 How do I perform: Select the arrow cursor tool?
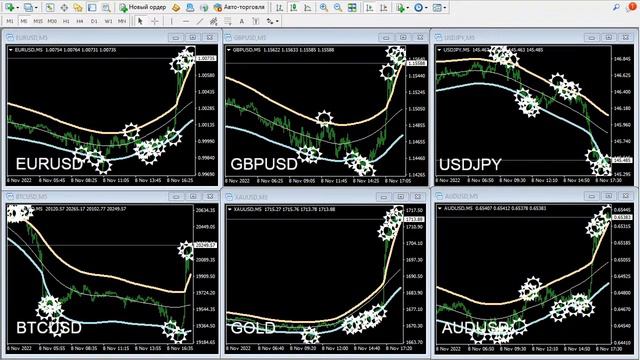click(x=140, y=21)
